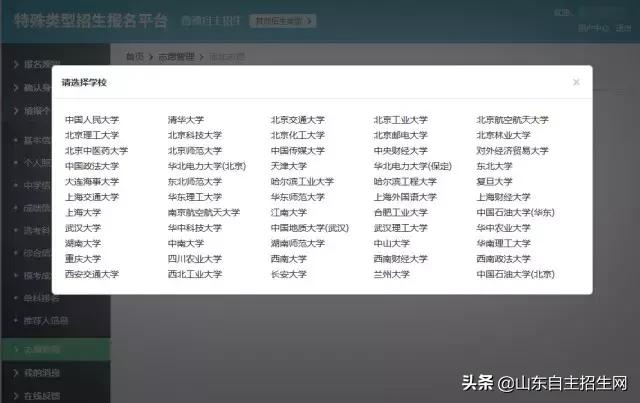640x403 pixels.
Task: Select 中山大学
Action: click(391, 244)
